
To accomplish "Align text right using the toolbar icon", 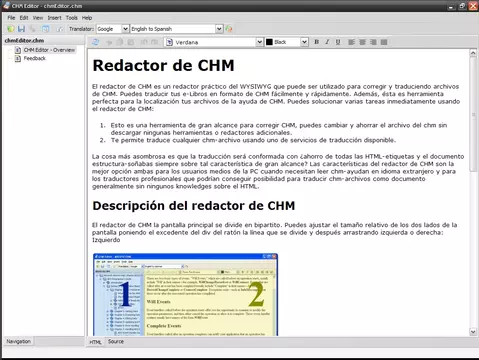I will 373,42.
